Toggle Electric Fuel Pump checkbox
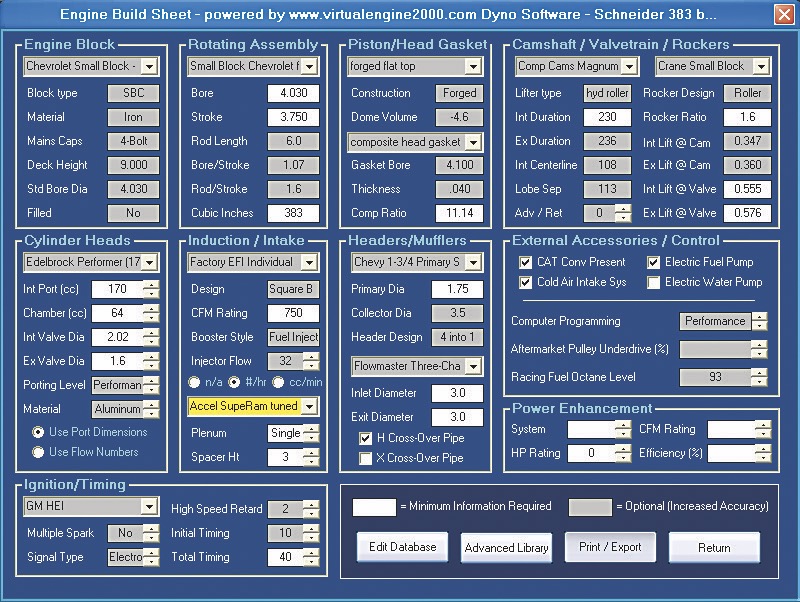 pos(653,262)
